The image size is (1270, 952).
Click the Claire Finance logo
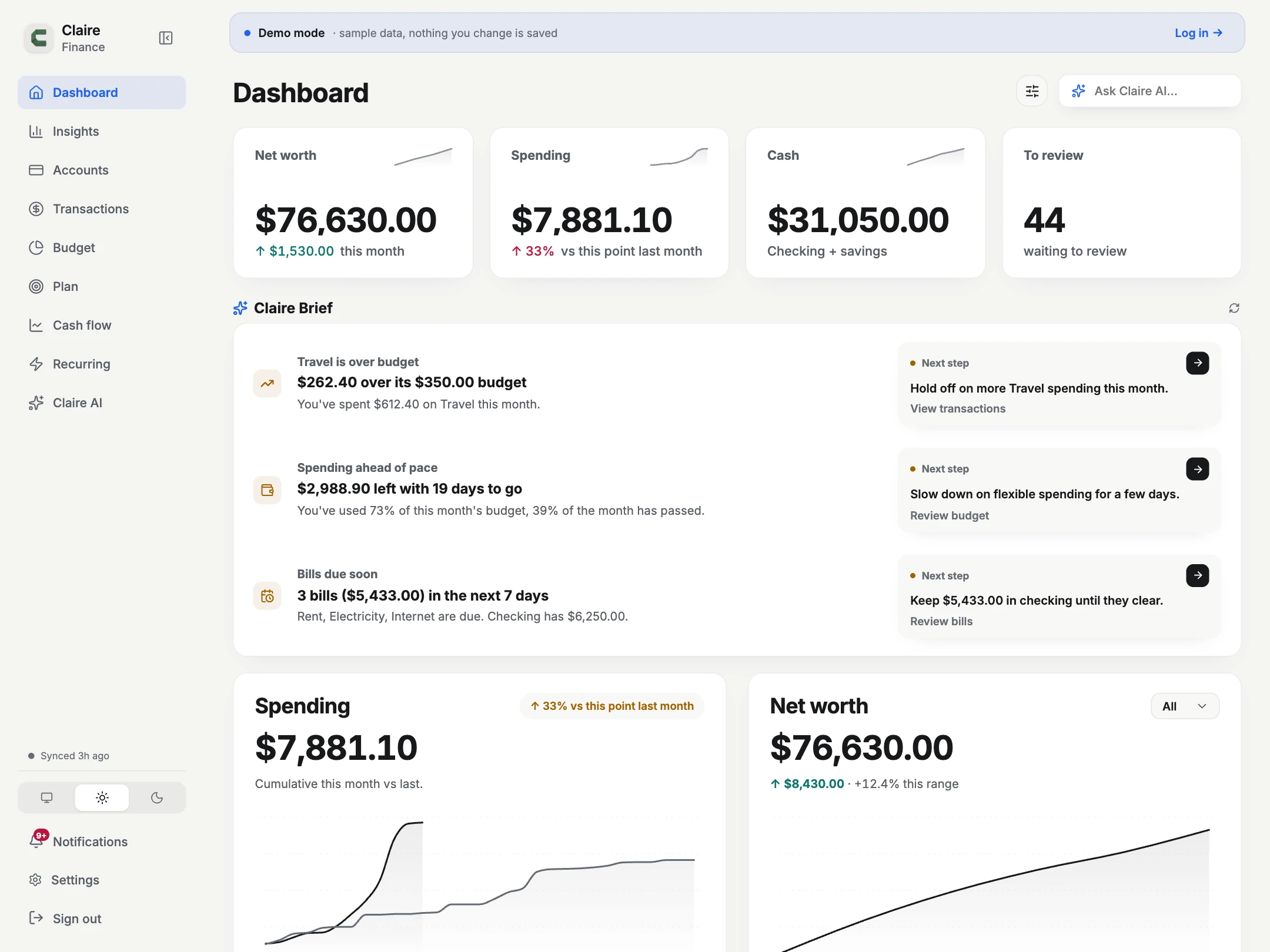[39, 38]
